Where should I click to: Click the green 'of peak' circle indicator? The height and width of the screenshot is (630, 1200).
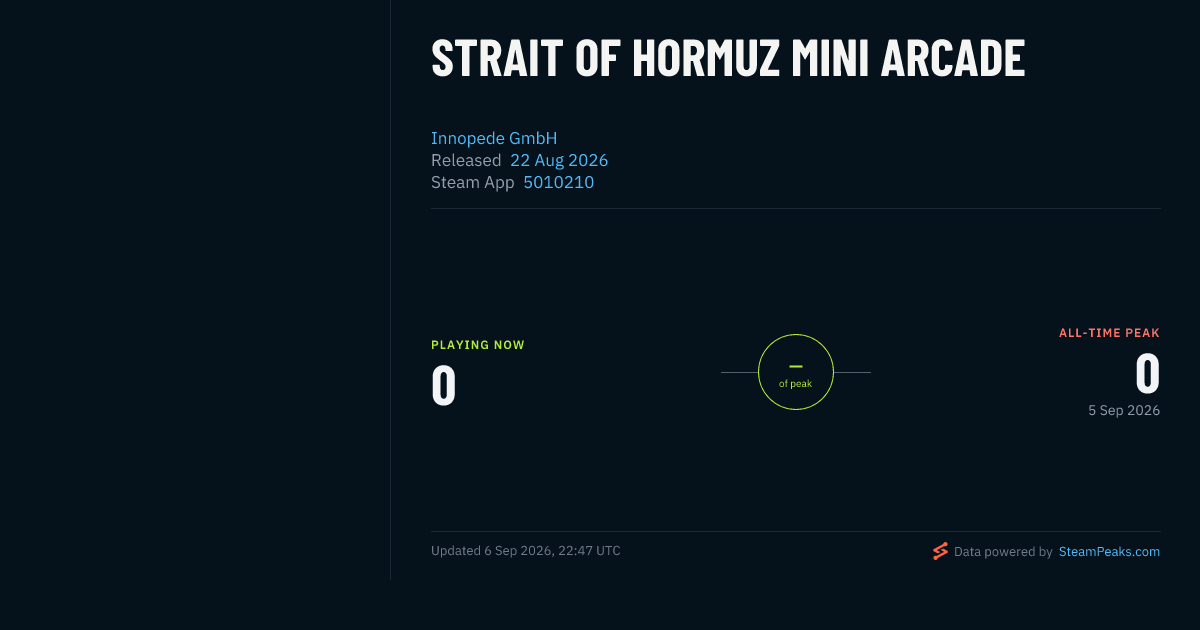[x=796, y=372]
